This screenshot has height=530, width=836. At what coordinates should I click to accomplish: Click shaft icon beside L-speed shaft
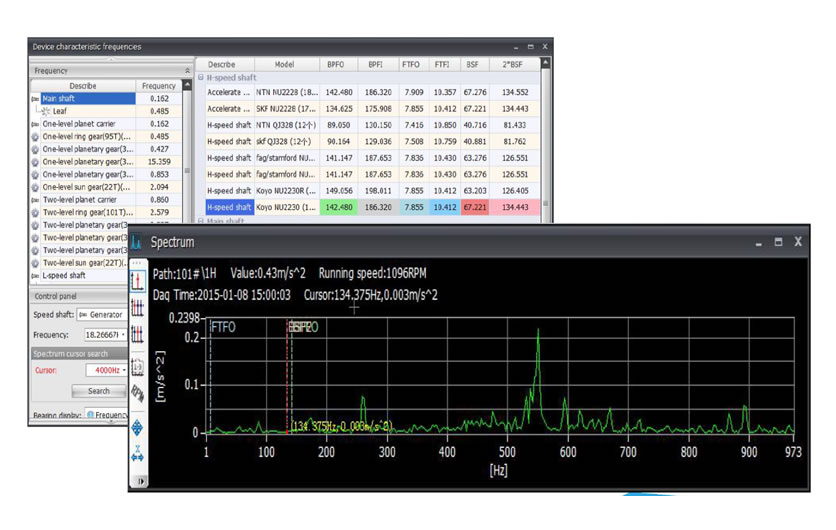(35, 276)
